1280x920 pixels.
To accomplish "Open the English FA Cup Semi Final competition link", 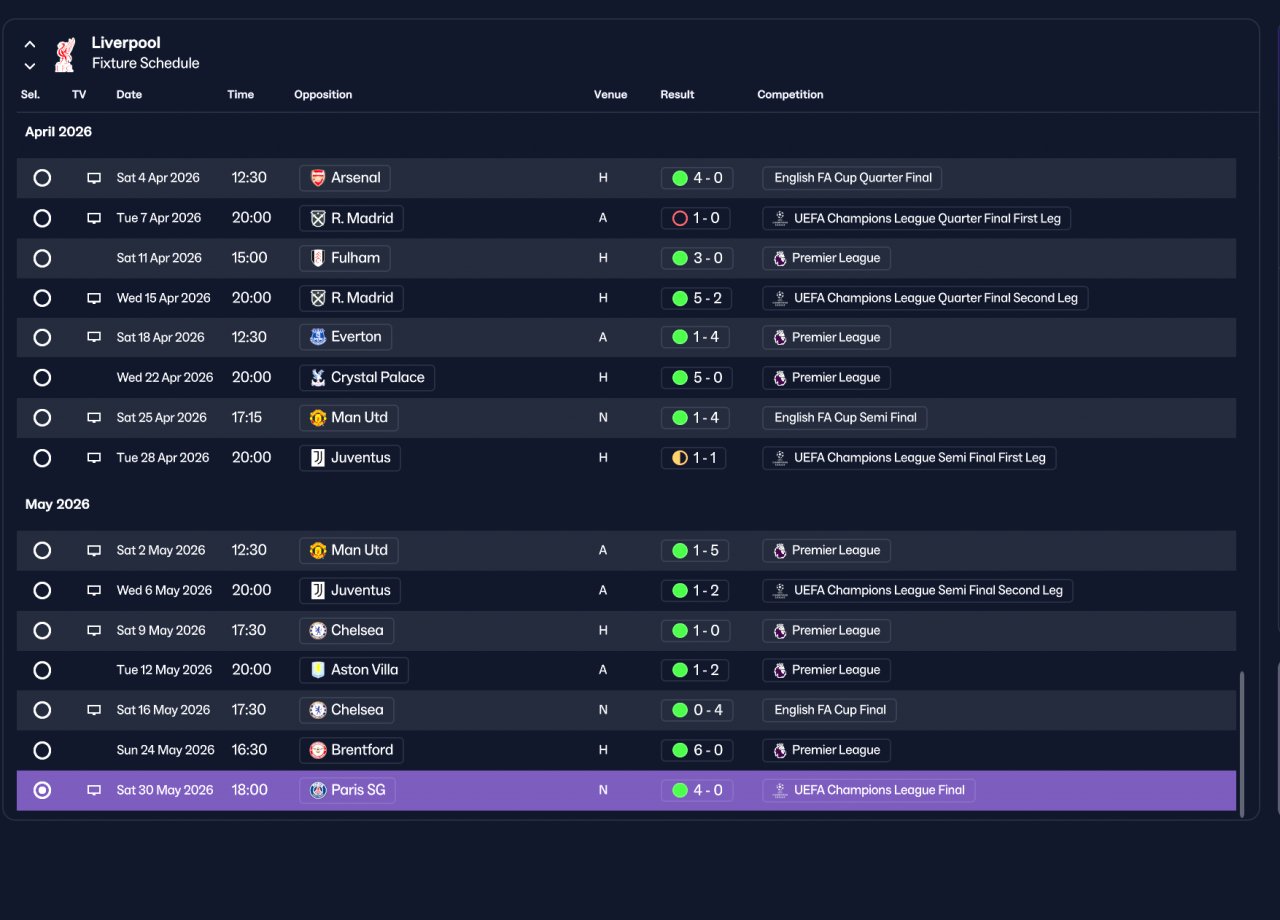I will click(845, 418).
